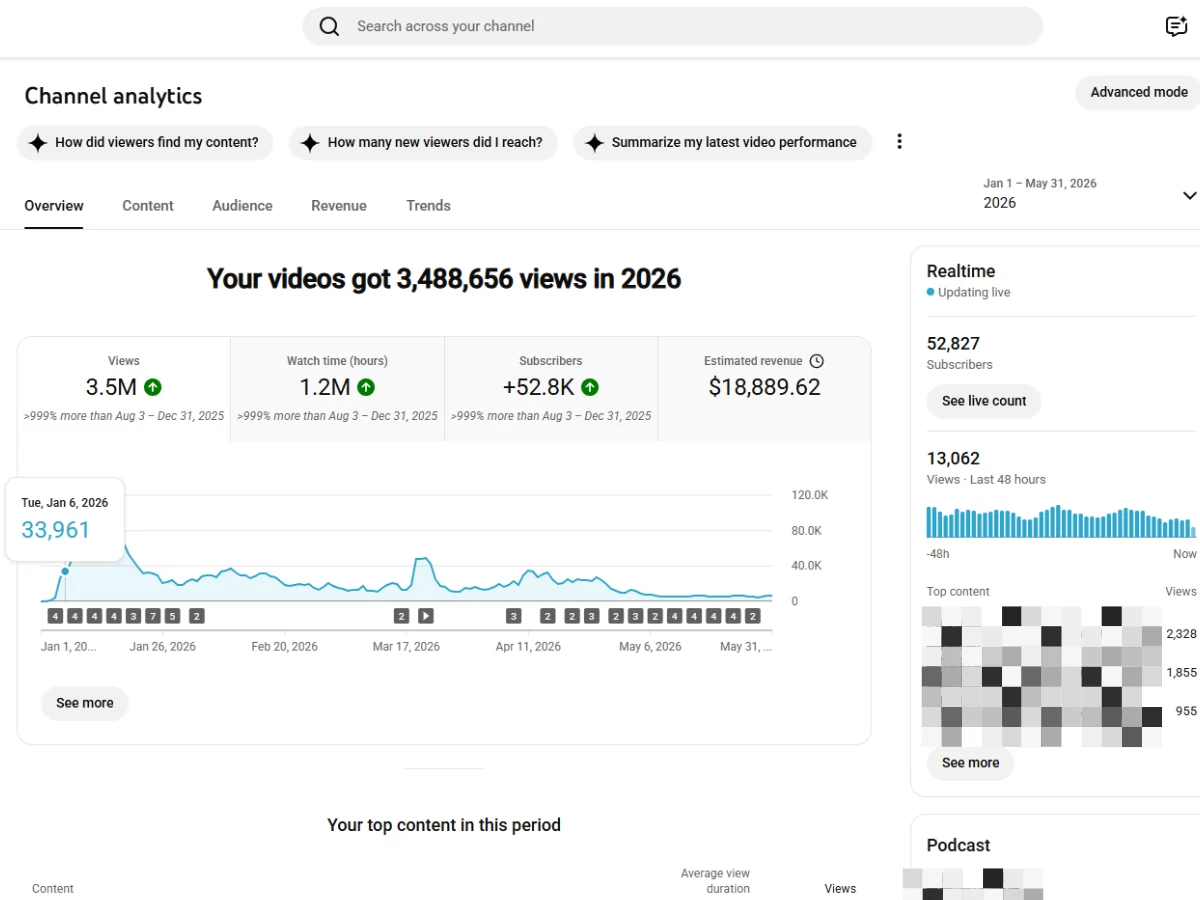Image resolution: width=1200 pixels, height=900 pixels.
Task: Click the 52,827 subscribers count
Action: tap(953, 343)
